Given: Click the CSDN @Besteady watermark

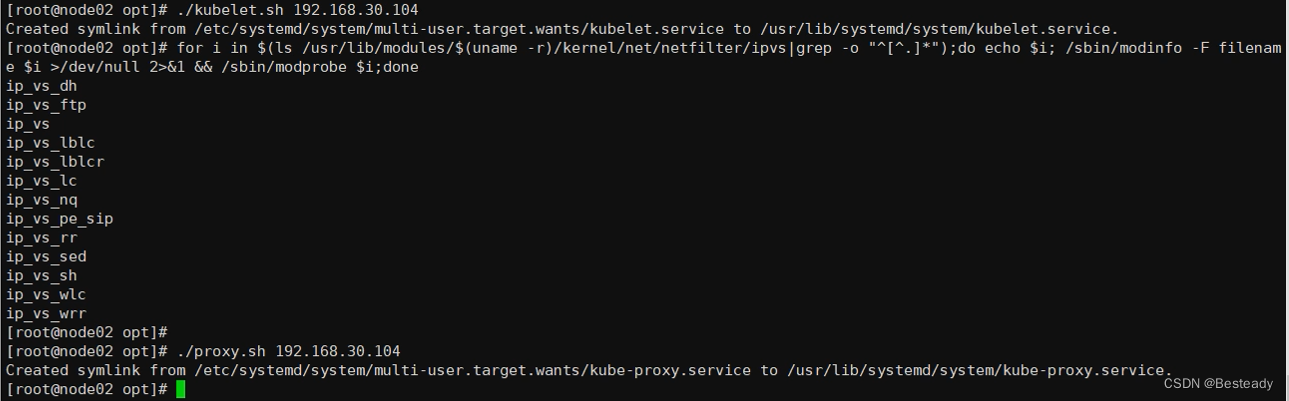Looking at the screenshot, I should point(1218,383).
